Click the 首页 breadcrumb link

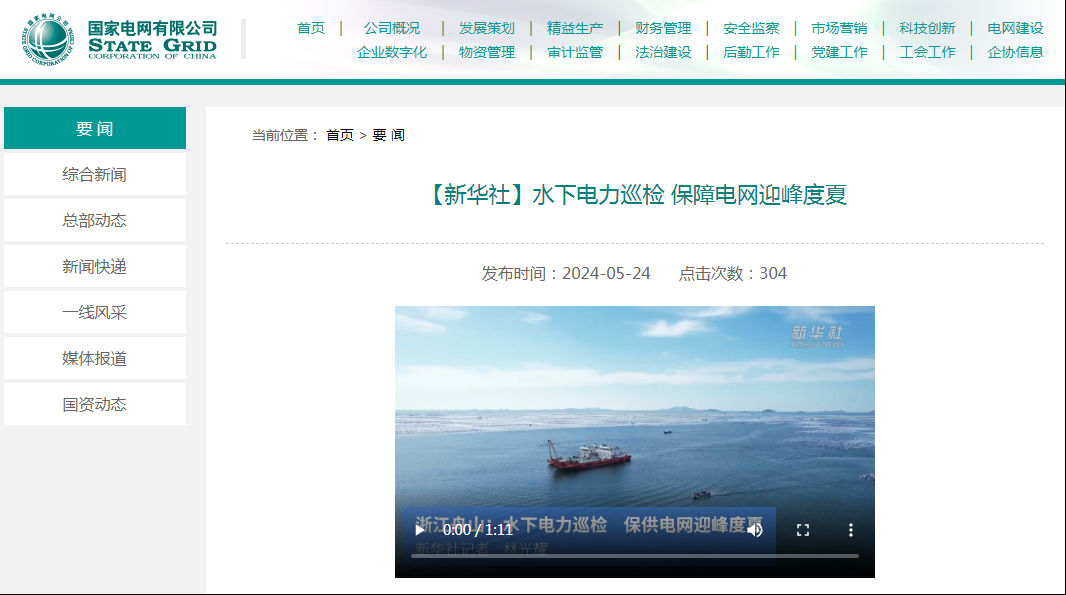click(x=340, y=135)
